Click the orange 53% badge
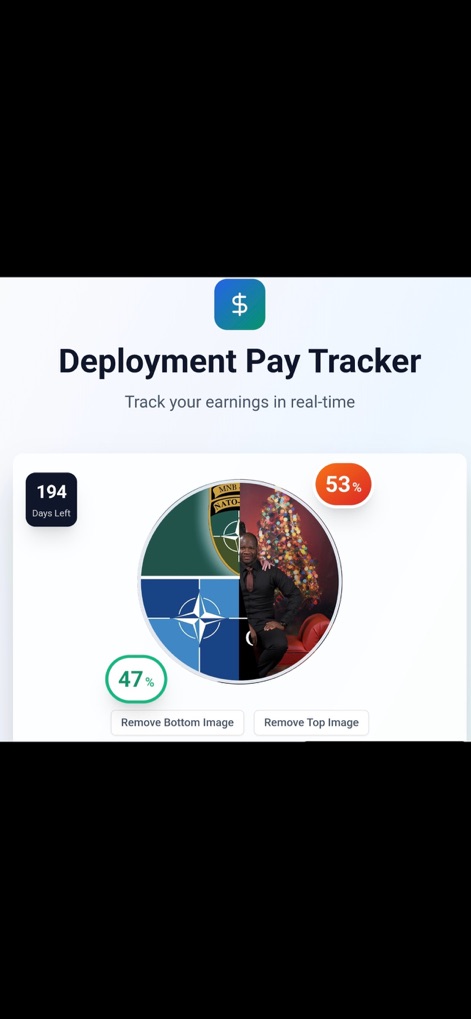This screenshot has width=471, height=1019. pyautogui.click(x=343, y=484)
